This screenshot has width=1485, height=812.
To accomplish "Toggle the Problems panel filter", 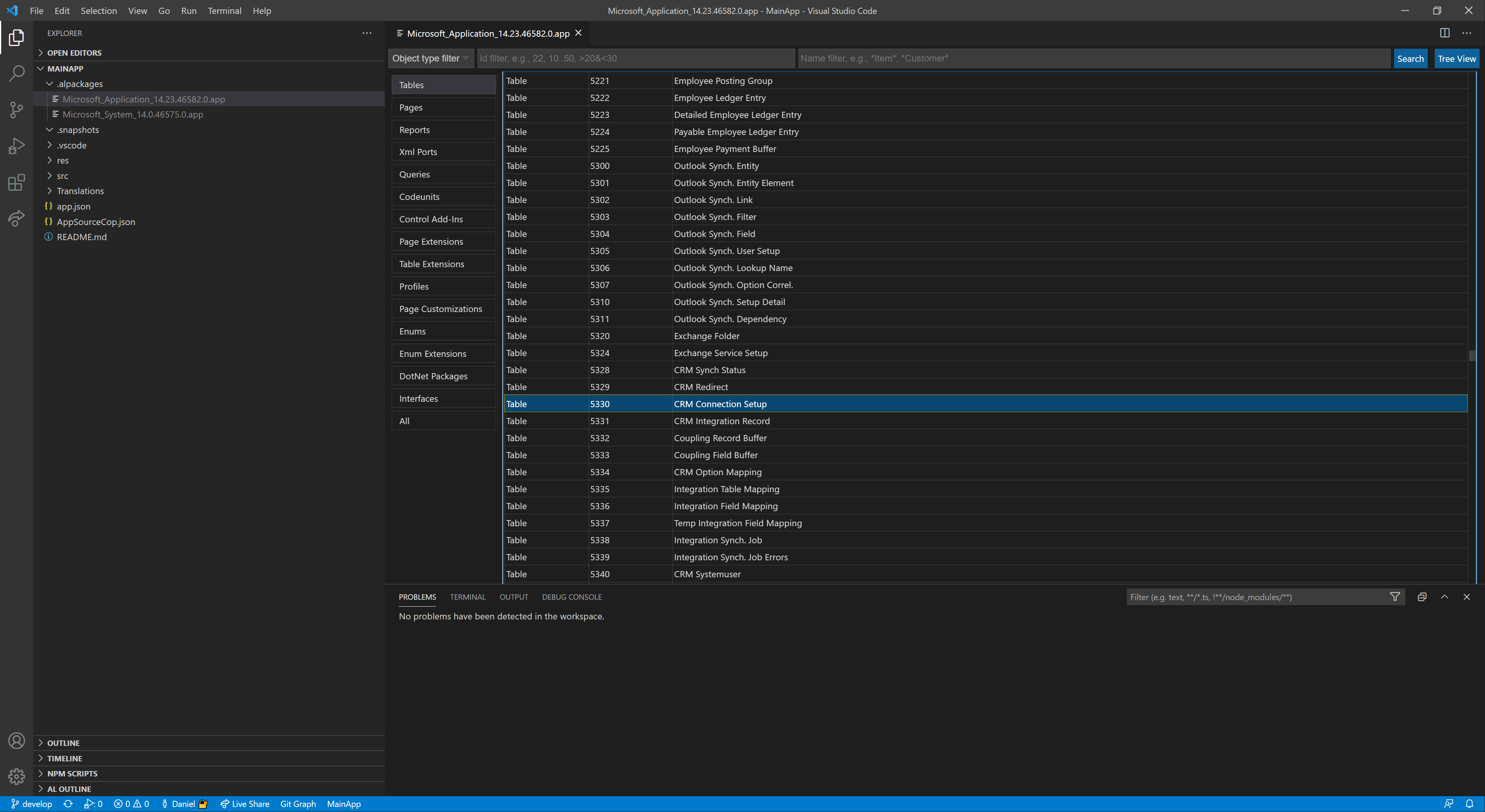I will tap(1395, 597).
